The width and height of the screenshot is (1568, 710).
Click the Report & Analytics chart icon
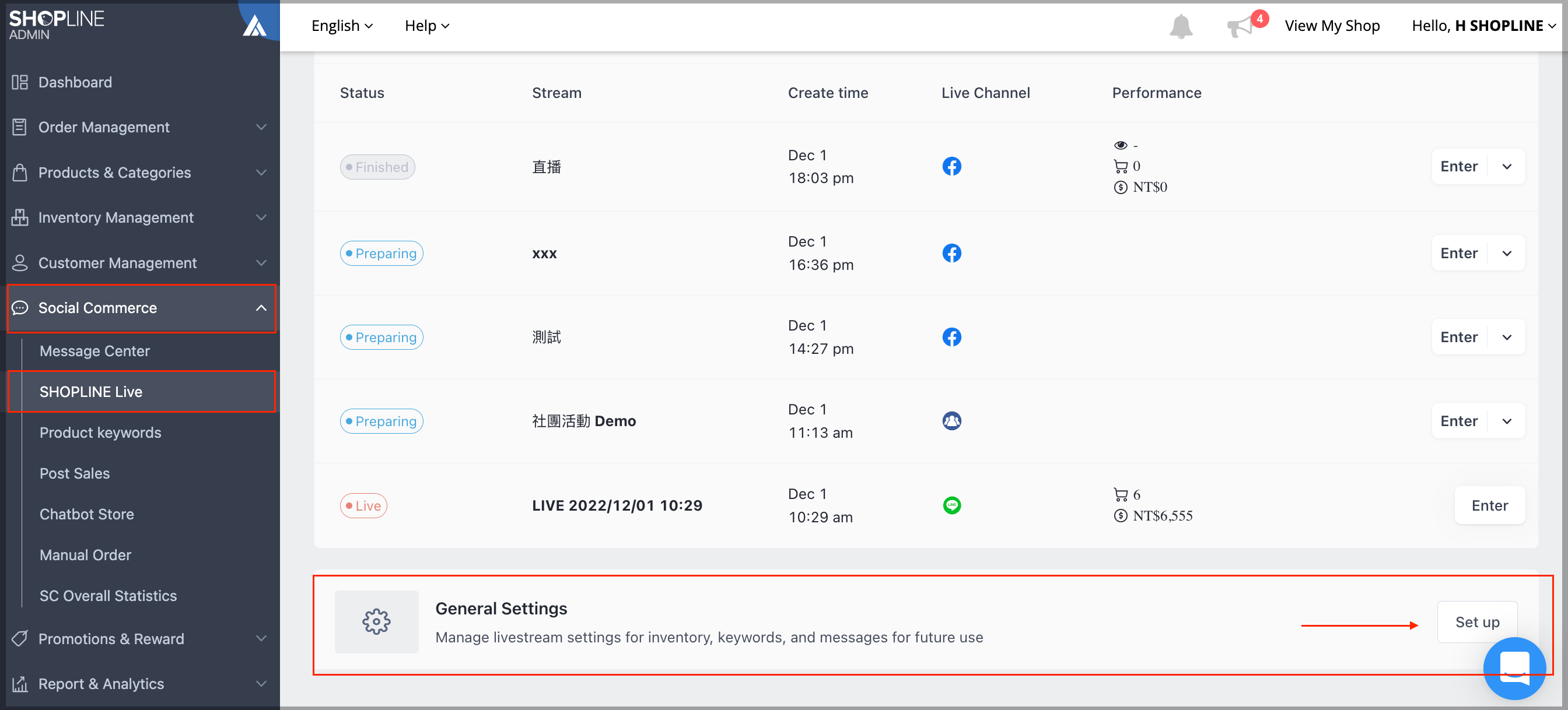(19, 684)
